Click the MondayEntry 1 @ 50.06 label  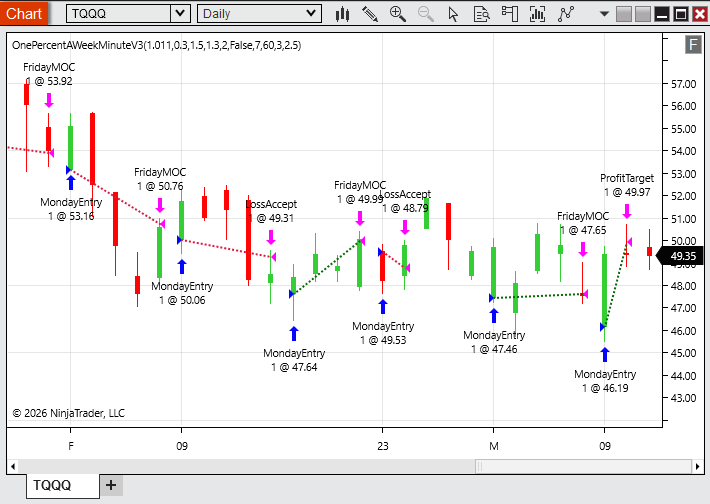[182, 293]
